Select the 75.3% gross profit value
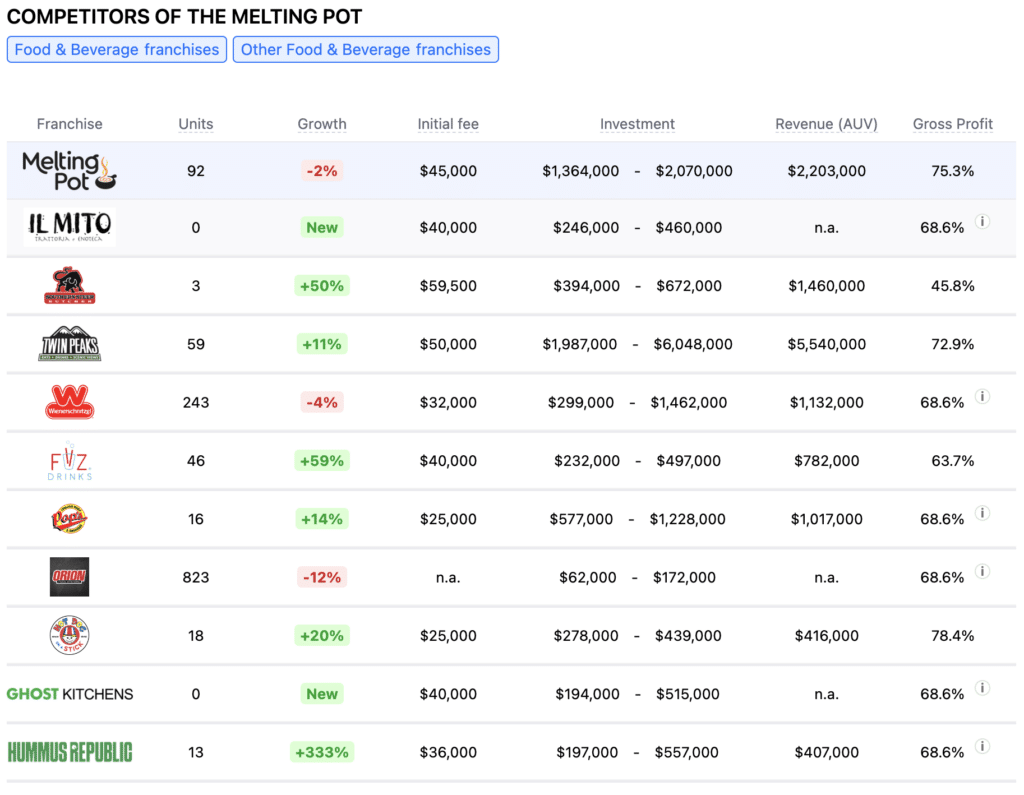Viewport: 1024px width, 795px height. point(952,171)
